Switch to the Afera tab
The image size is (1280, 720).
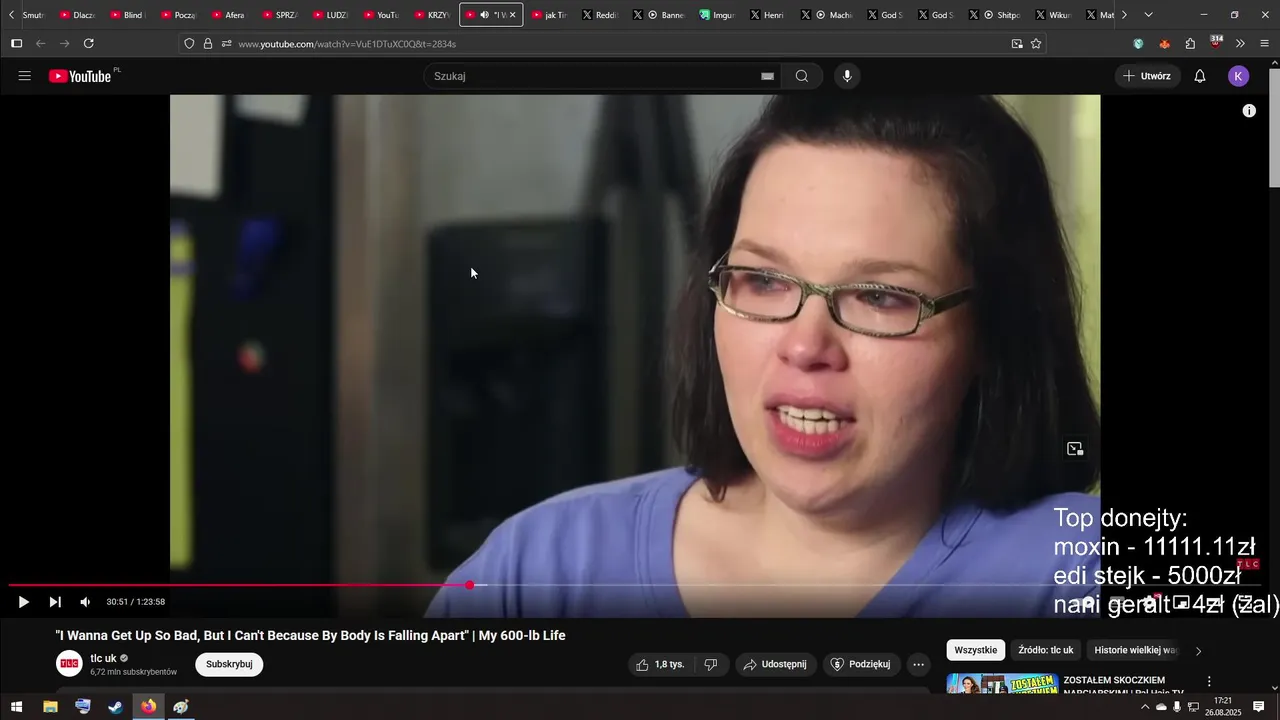[x=229, y=15]
